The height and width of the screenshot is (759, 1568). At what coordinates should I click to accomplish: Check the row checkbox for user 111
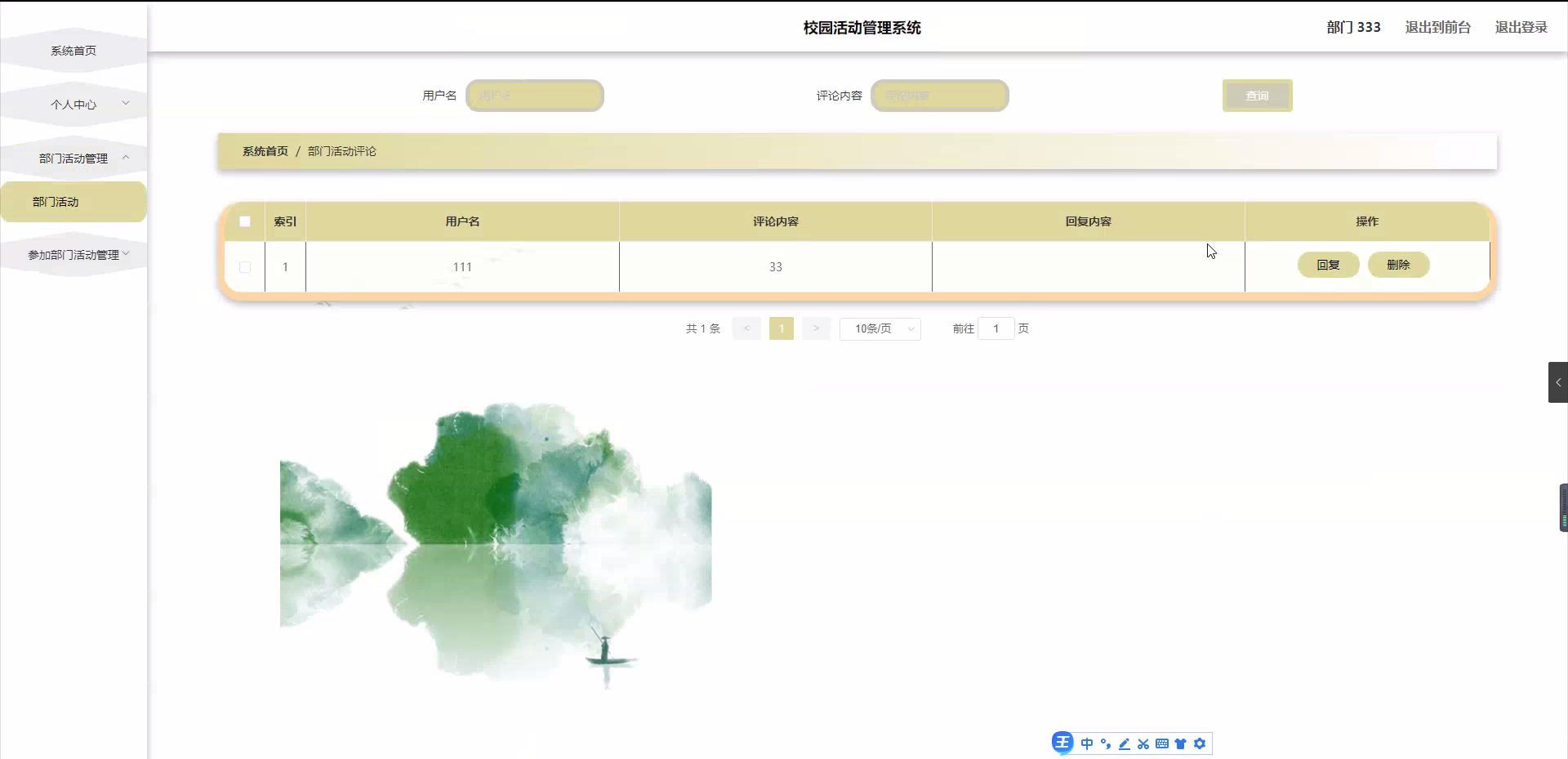245,267
